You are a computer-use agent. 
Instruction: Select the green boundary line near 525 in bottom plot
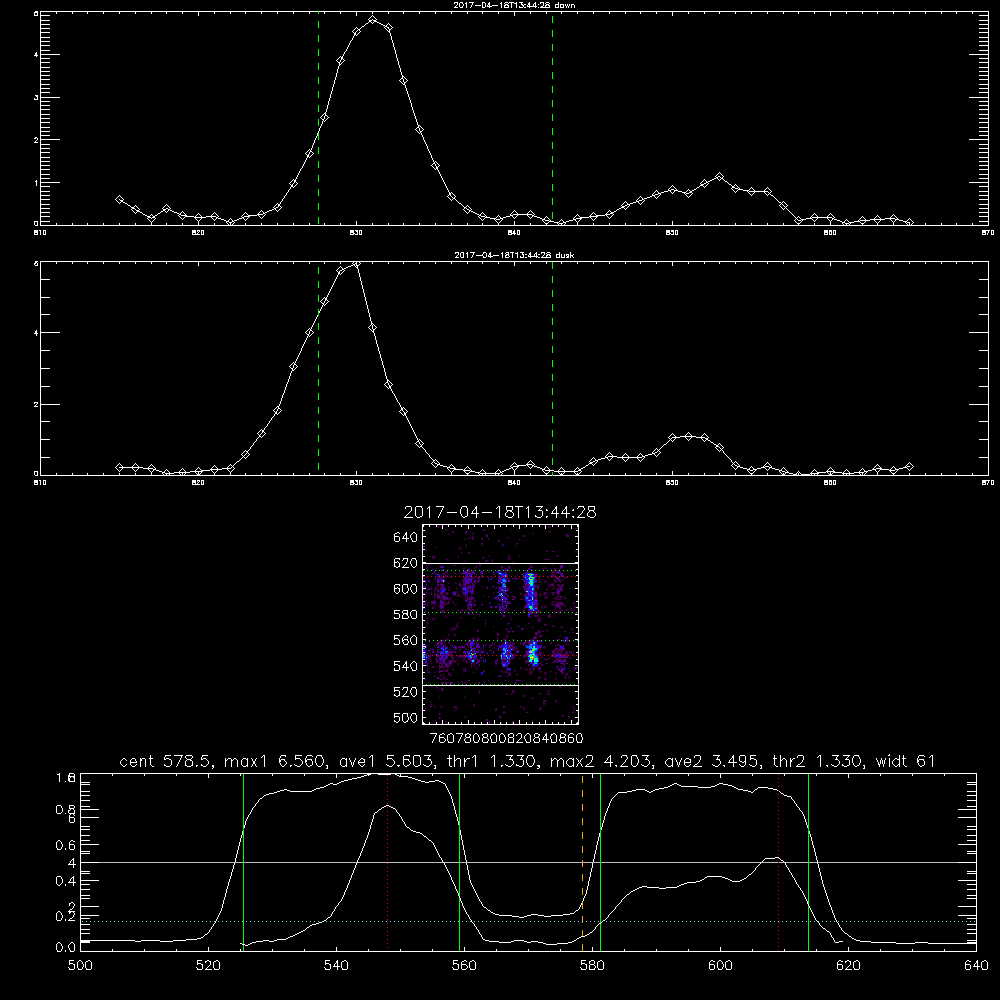coord(243,864)
